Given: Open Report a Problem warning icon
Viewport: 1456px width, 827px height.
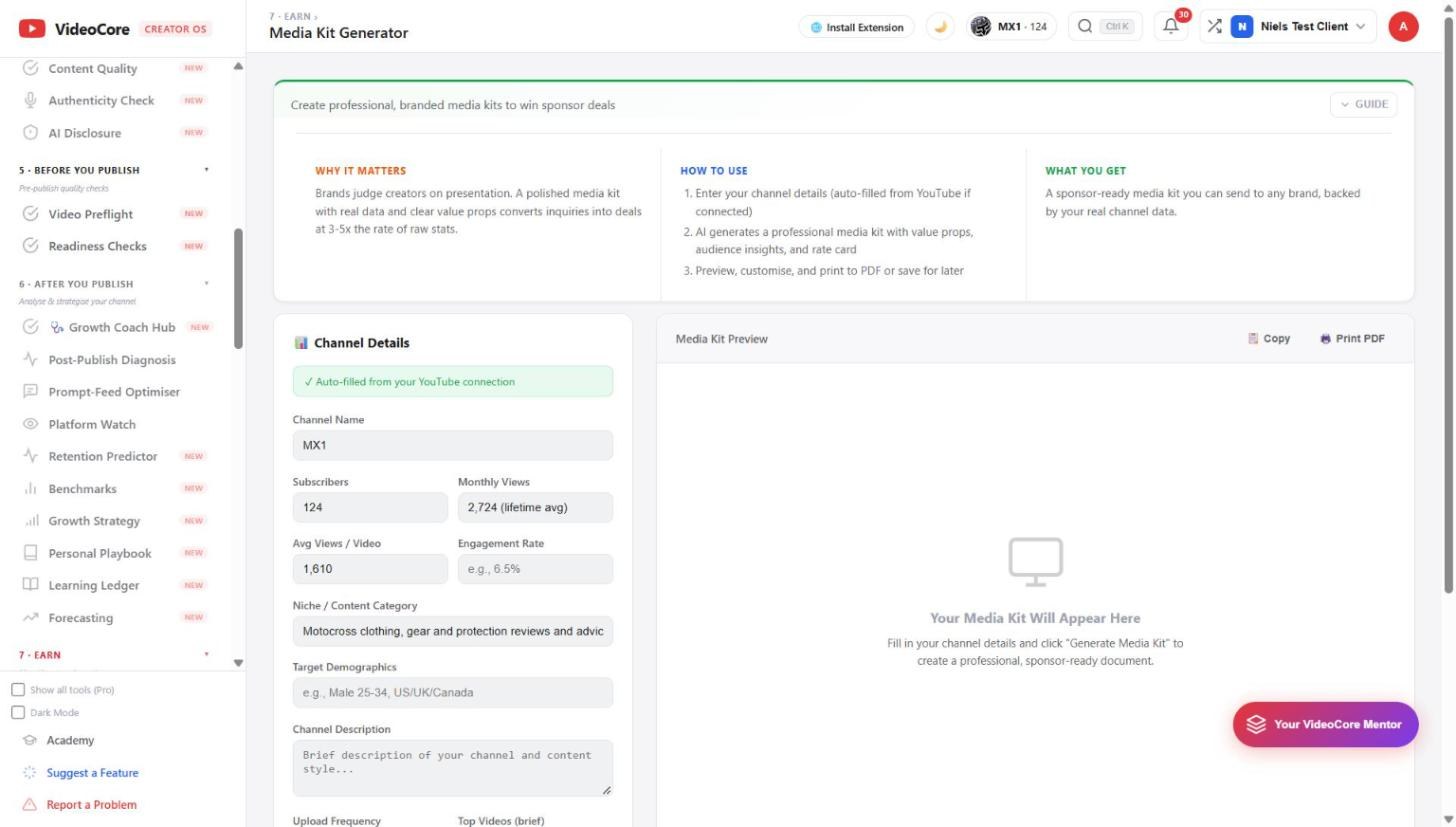Looking at the screenshot, I should click(30, 805).
